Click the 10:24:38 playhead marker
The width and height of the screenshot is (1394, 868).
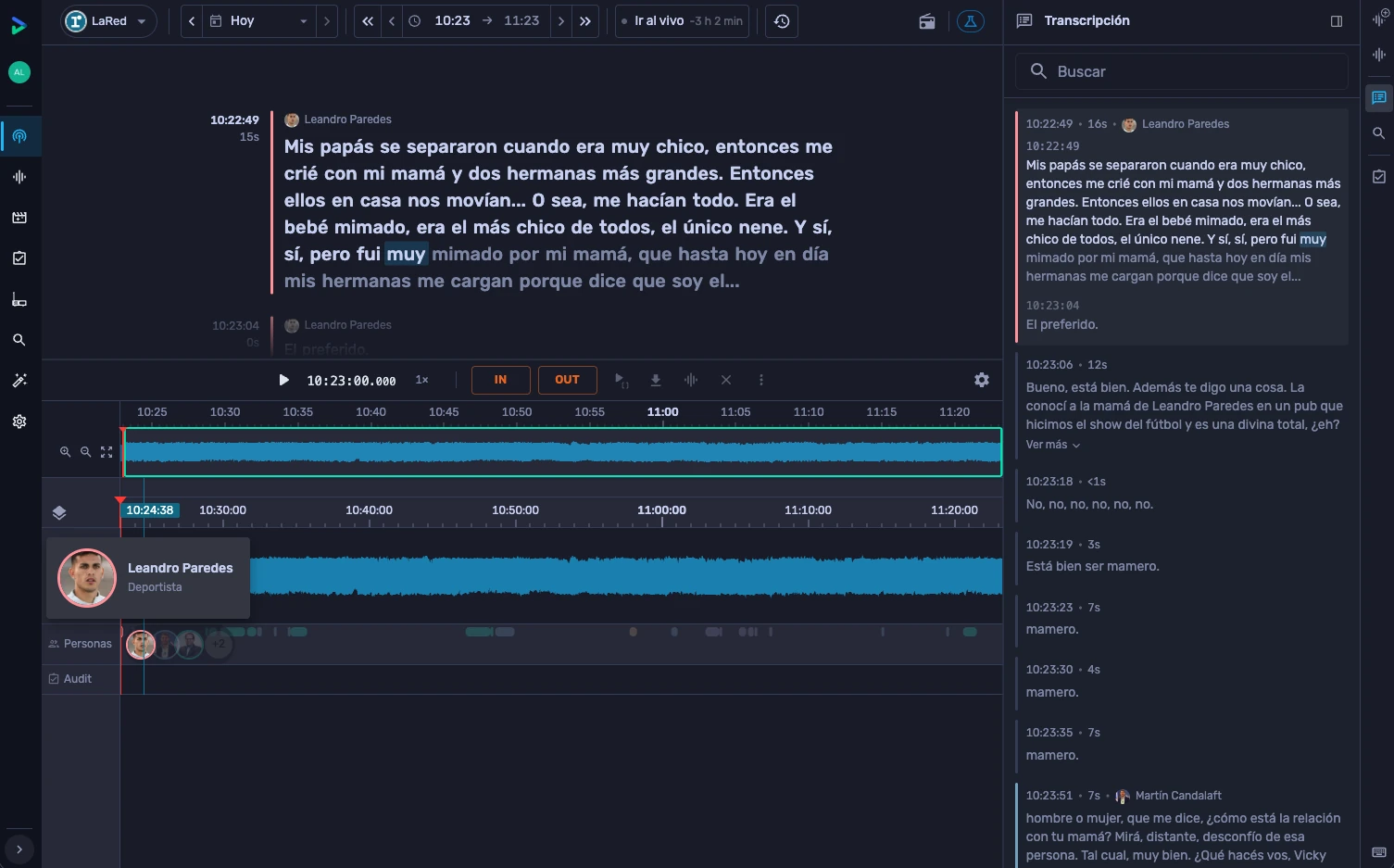tap(150, 510)
